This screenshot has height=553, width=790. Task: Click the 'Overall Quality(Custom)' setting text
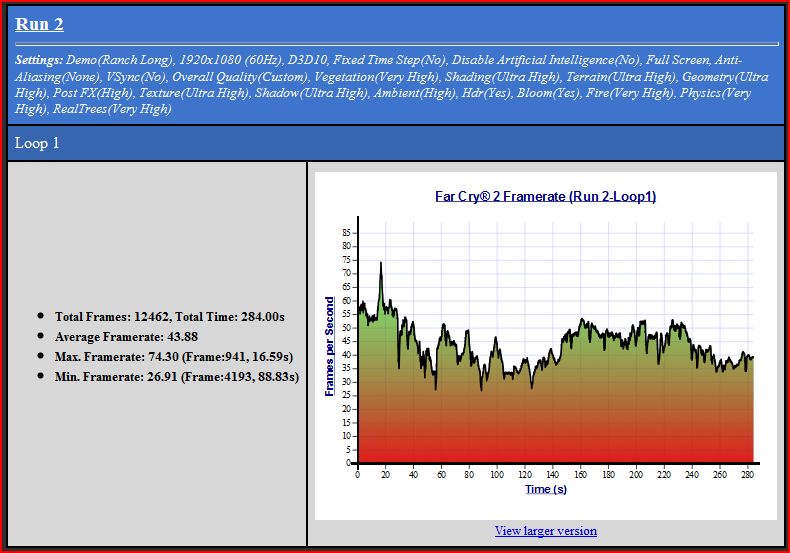pyautogui.click(x=240, y=77)
